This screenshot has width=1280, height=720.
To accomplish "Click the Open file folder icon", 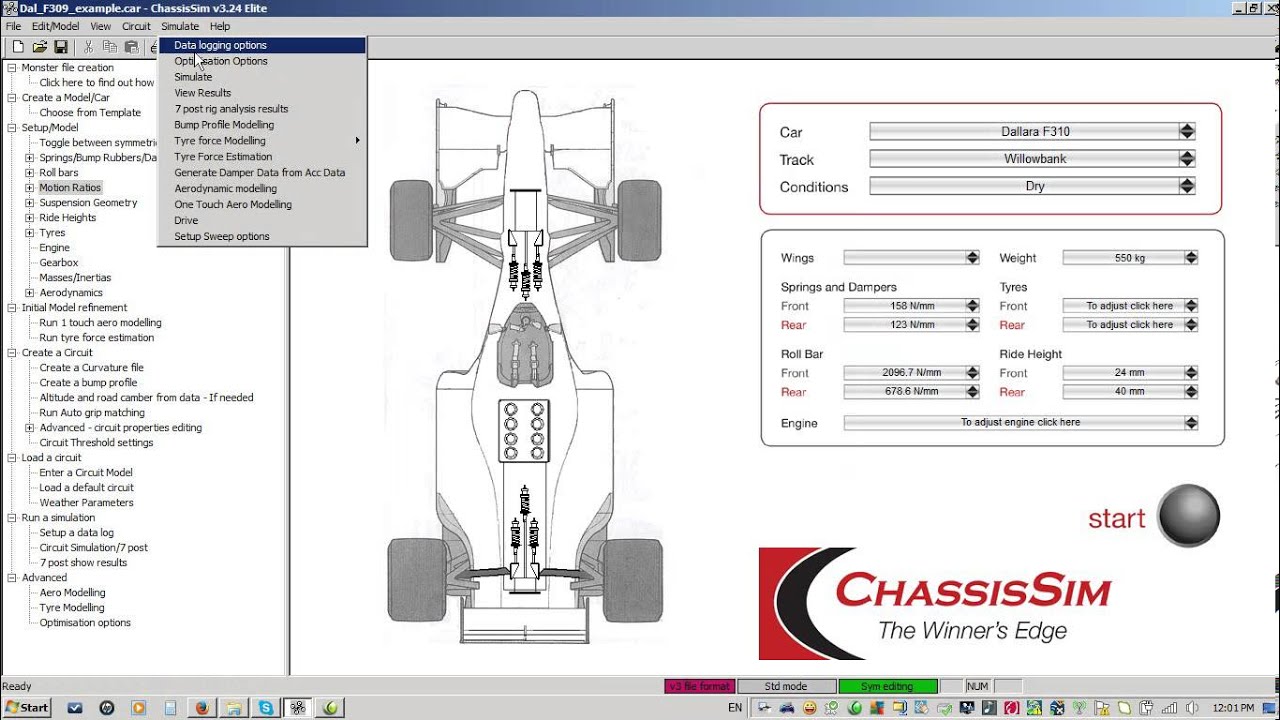I will [x=40, y=47].
